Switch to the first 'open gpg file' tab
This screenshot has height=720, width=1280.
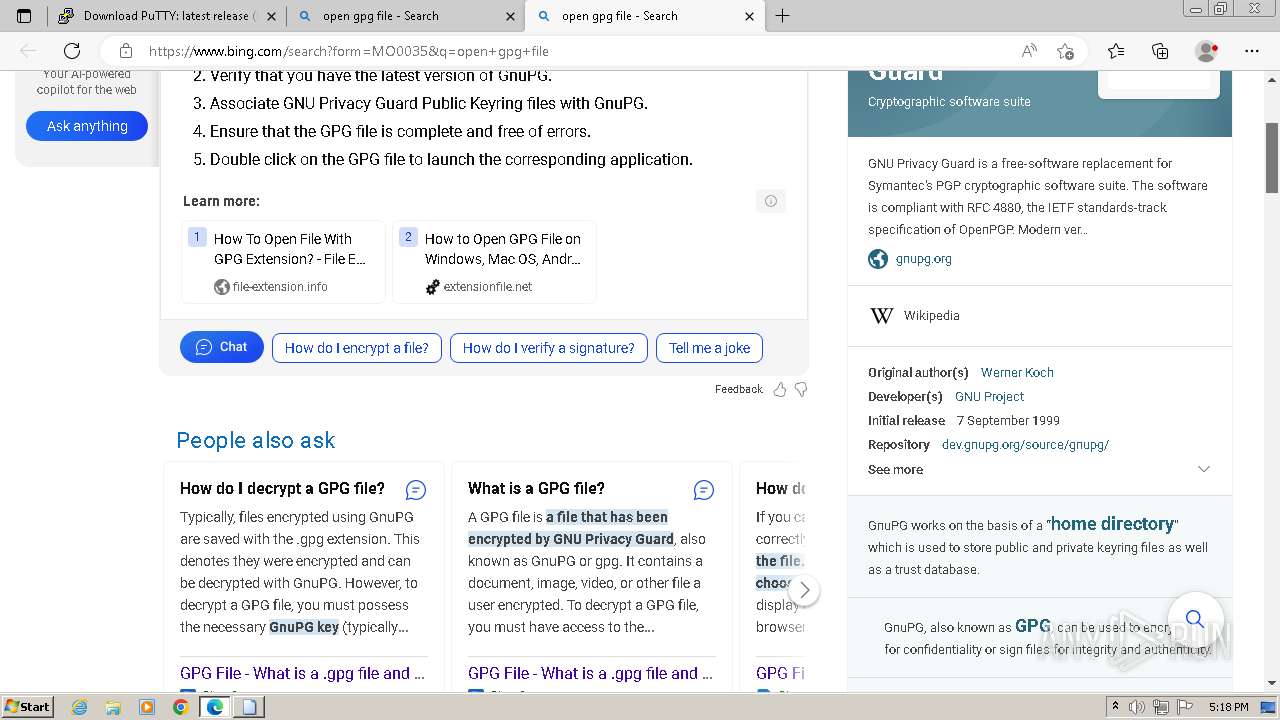point(406,16)
